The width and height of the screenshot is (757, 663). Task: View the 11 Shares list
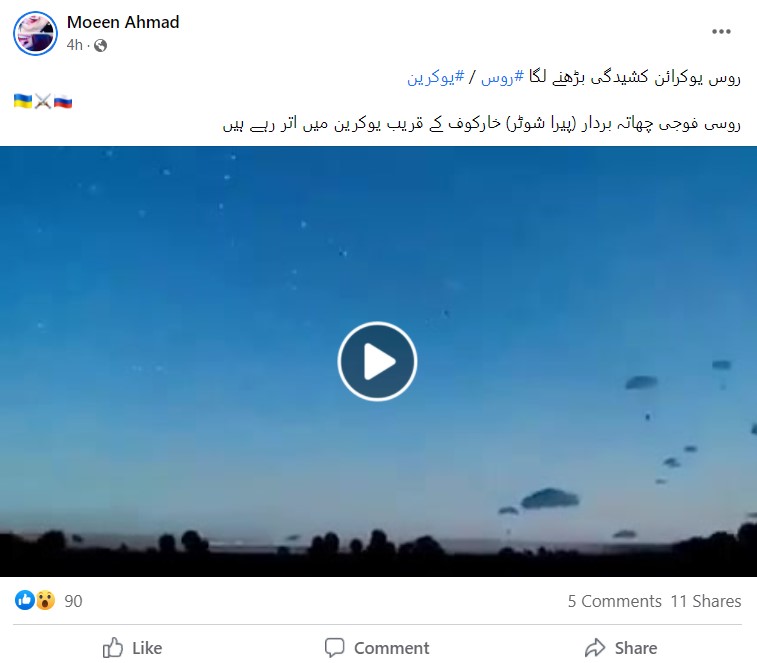point(705,601)
